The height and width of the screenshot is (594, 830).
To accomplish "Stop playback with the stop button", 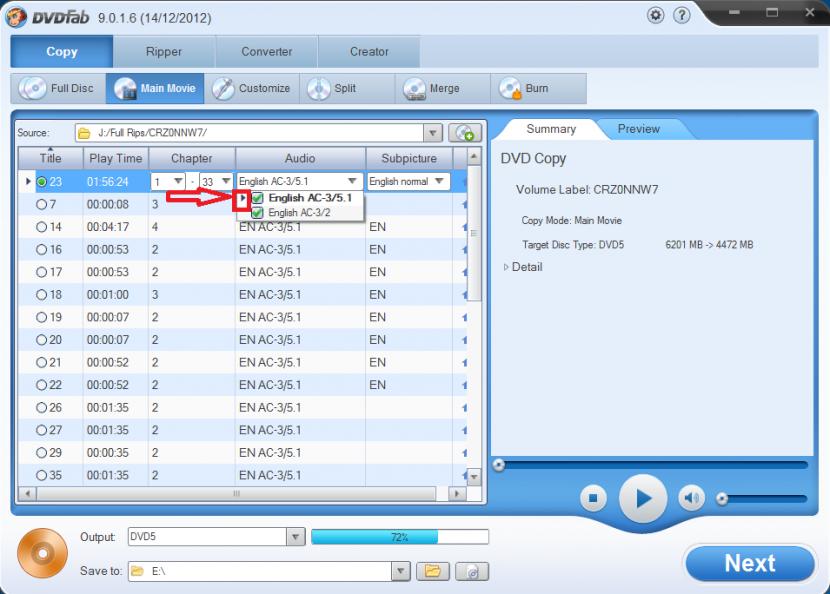I will (593, 497).
